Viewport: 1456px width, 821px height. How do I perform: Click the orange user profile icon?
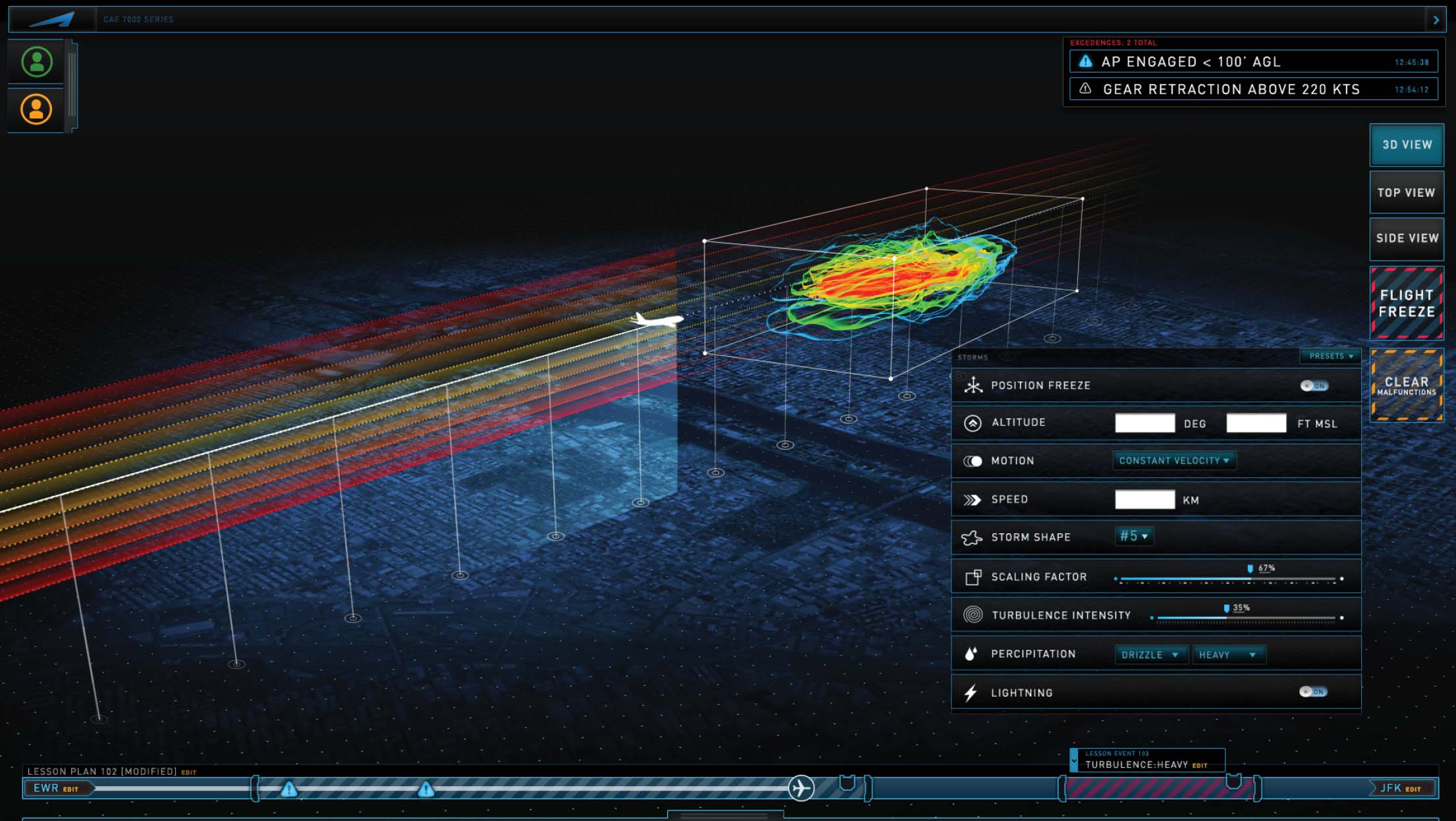pyautogui.click(x=36, y=109)
